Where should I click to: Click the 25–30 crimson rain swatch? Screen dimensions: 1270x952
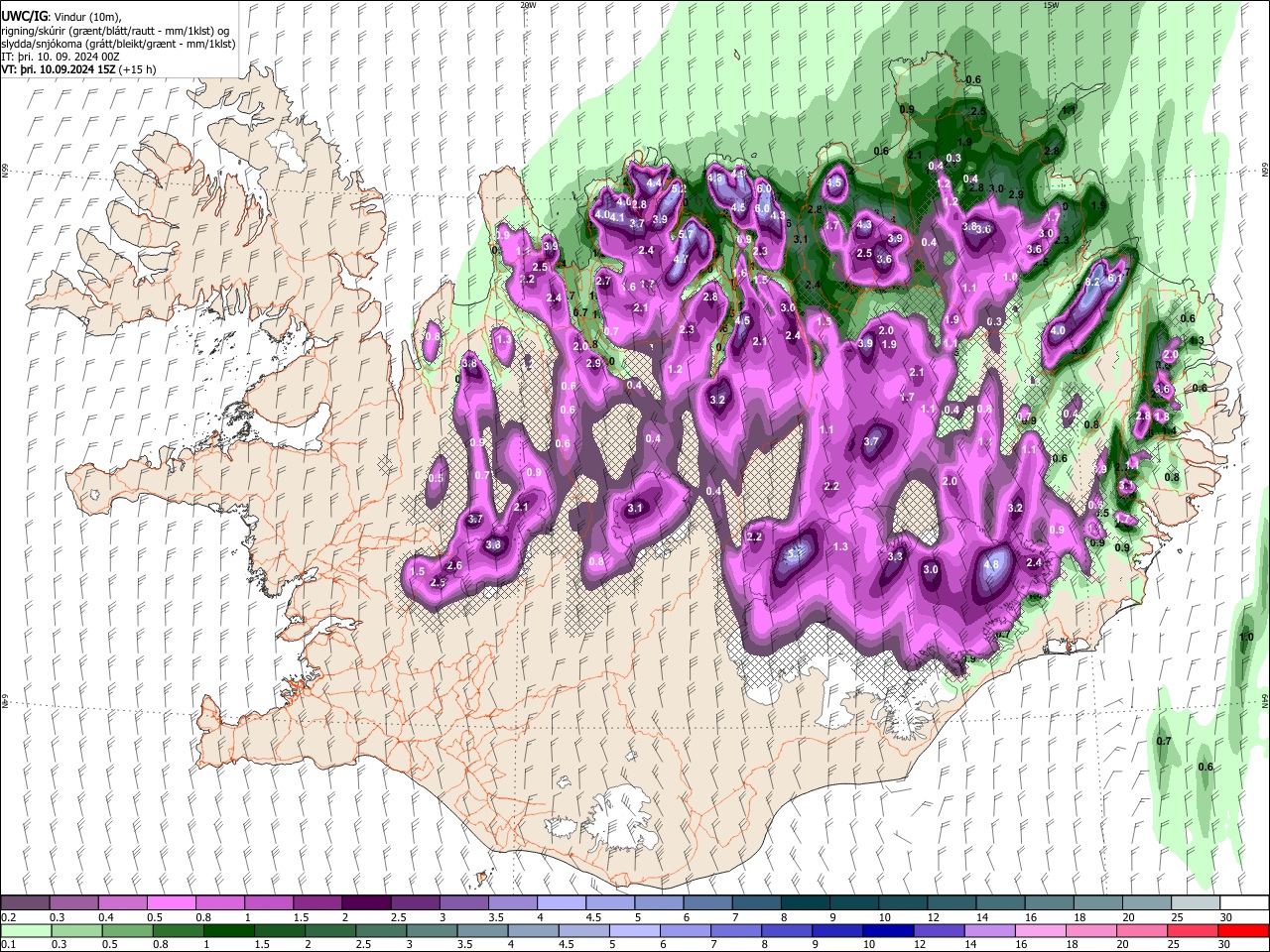tap(1192, 930)
